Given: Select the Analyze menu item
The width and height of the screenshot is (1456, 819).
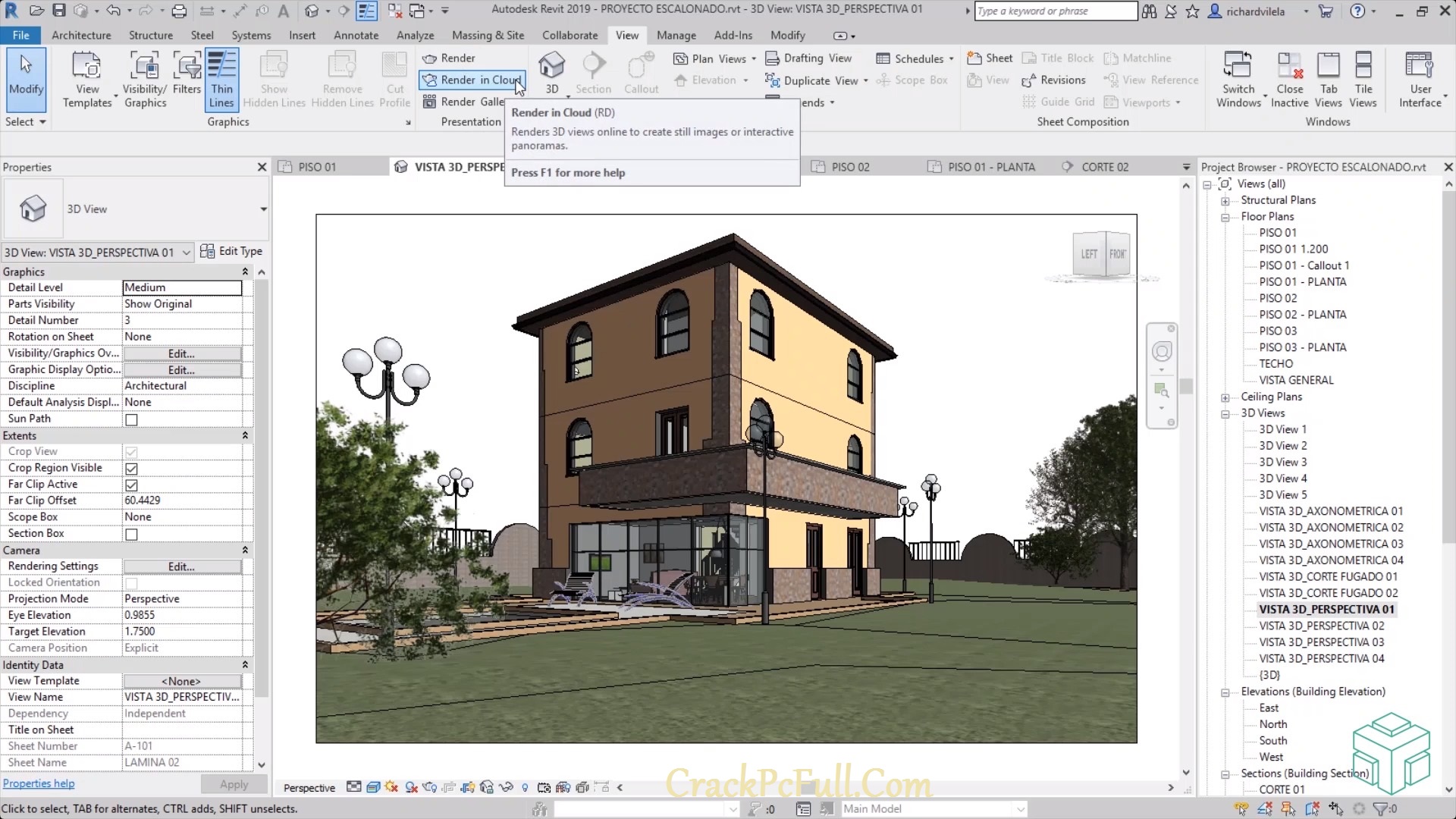Looking at the screenshot, I should pos(415,34).
